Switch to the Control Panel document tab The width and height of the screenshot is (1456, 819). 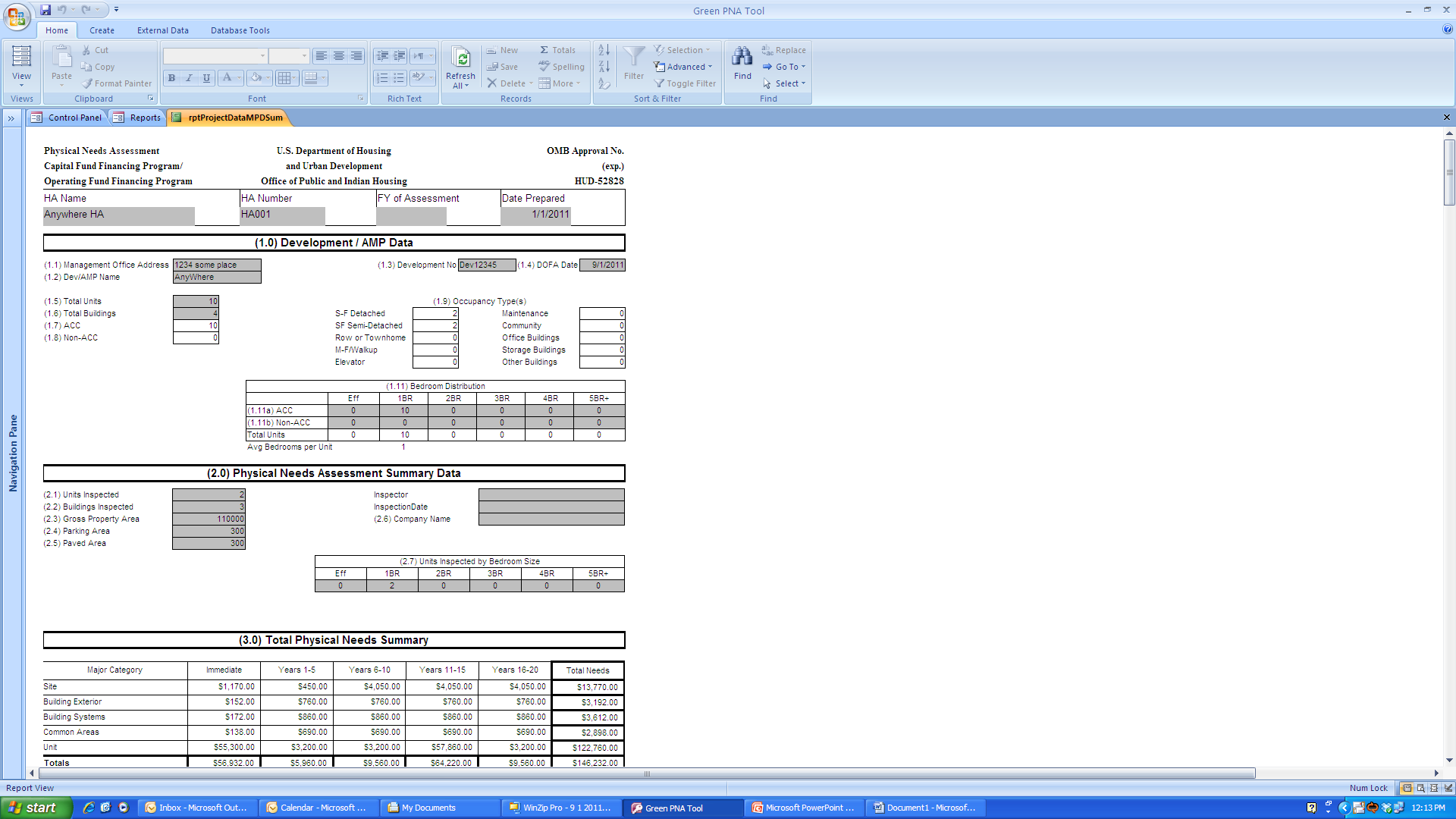(x=67, y=118)
